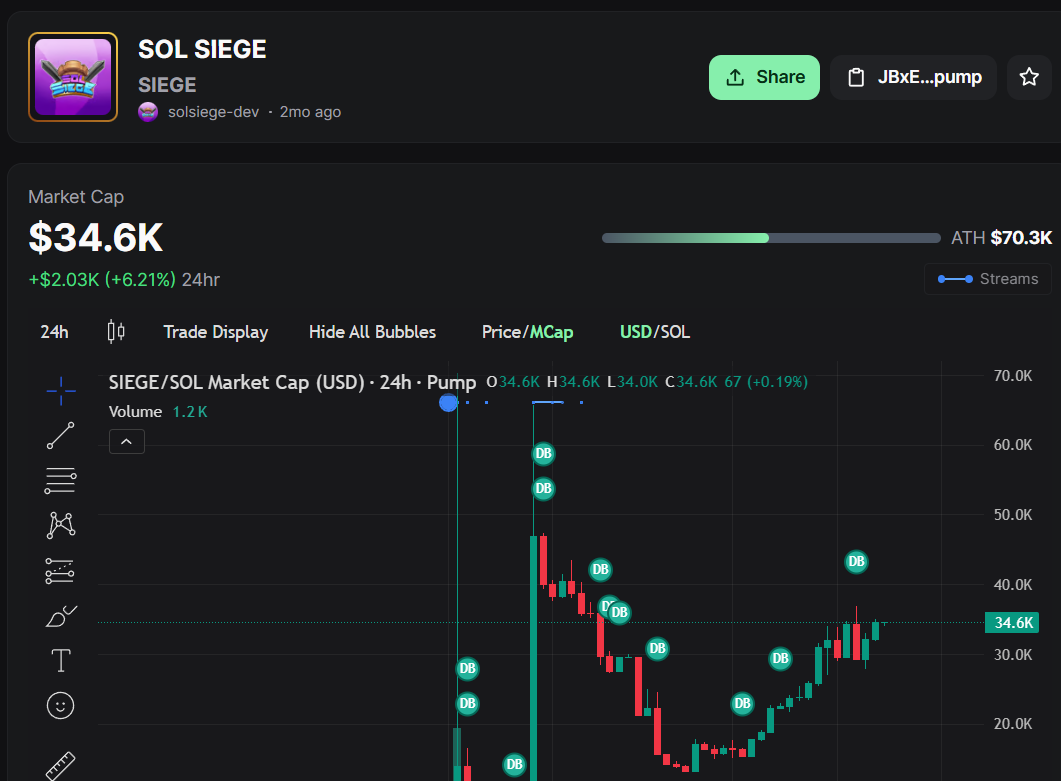Click the SIEGE ticker symbol
Screen dimensions: 1061x781
[x=167, y=85]
